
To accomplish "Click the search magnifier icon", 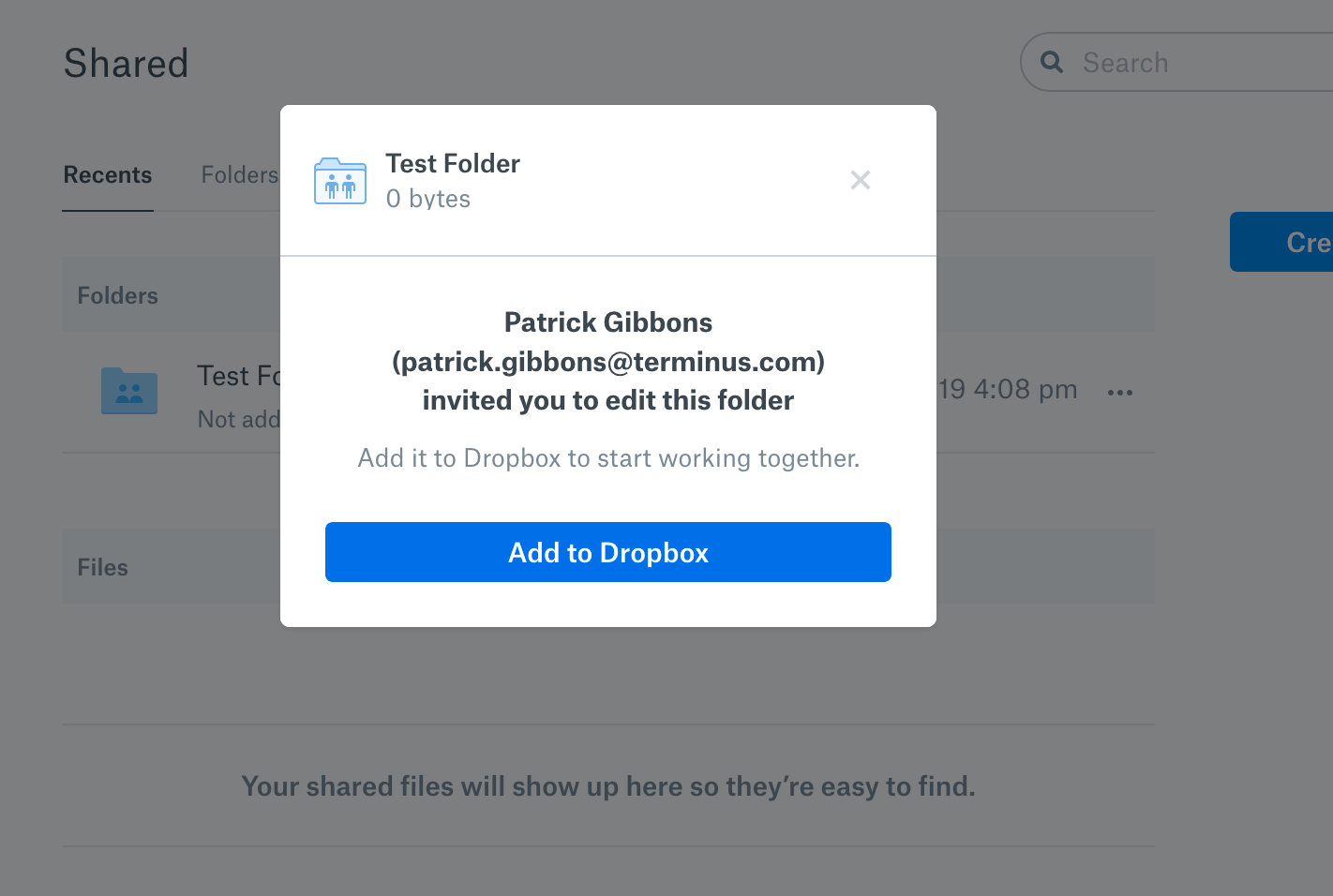I will pyautogui.click(x=1052, y=62).
